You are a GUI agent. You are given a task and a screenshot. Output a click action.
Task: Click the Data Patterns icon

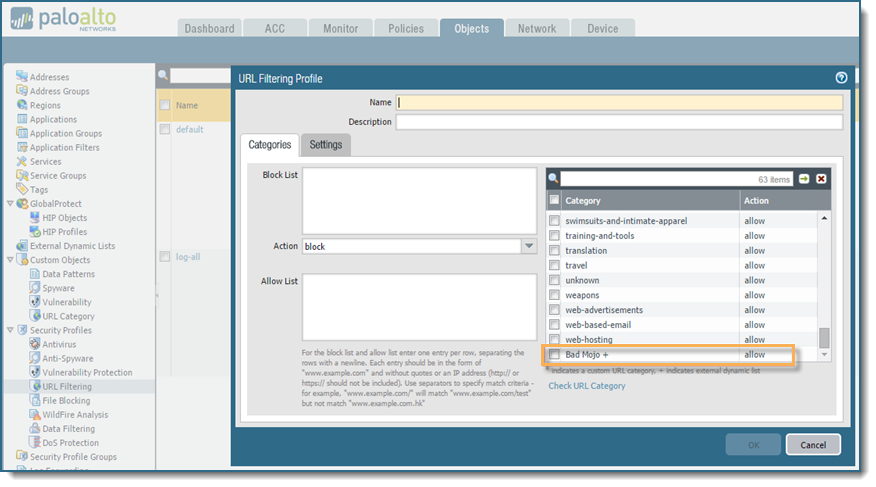(x=35, y=274)
